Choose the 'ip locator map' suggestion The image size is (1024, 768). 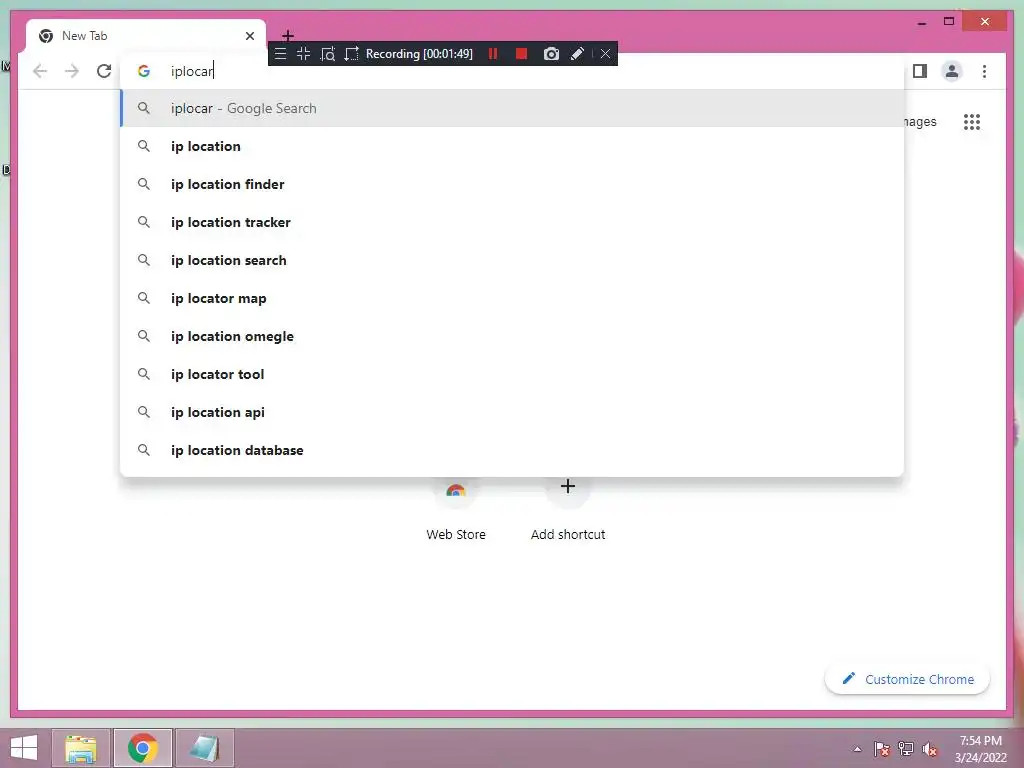(x=513, y=298)
